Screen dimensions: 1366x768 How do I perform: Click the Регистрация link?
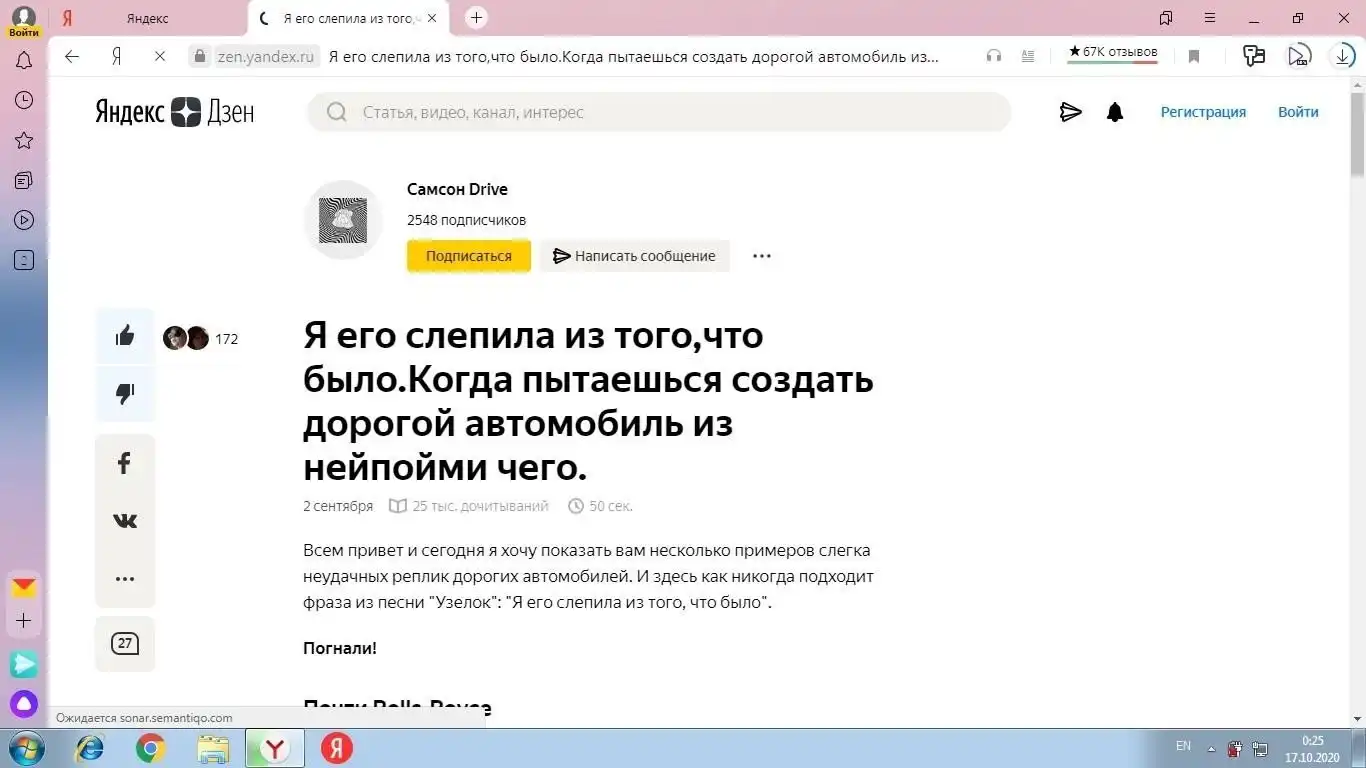[x=1203, y=112]
